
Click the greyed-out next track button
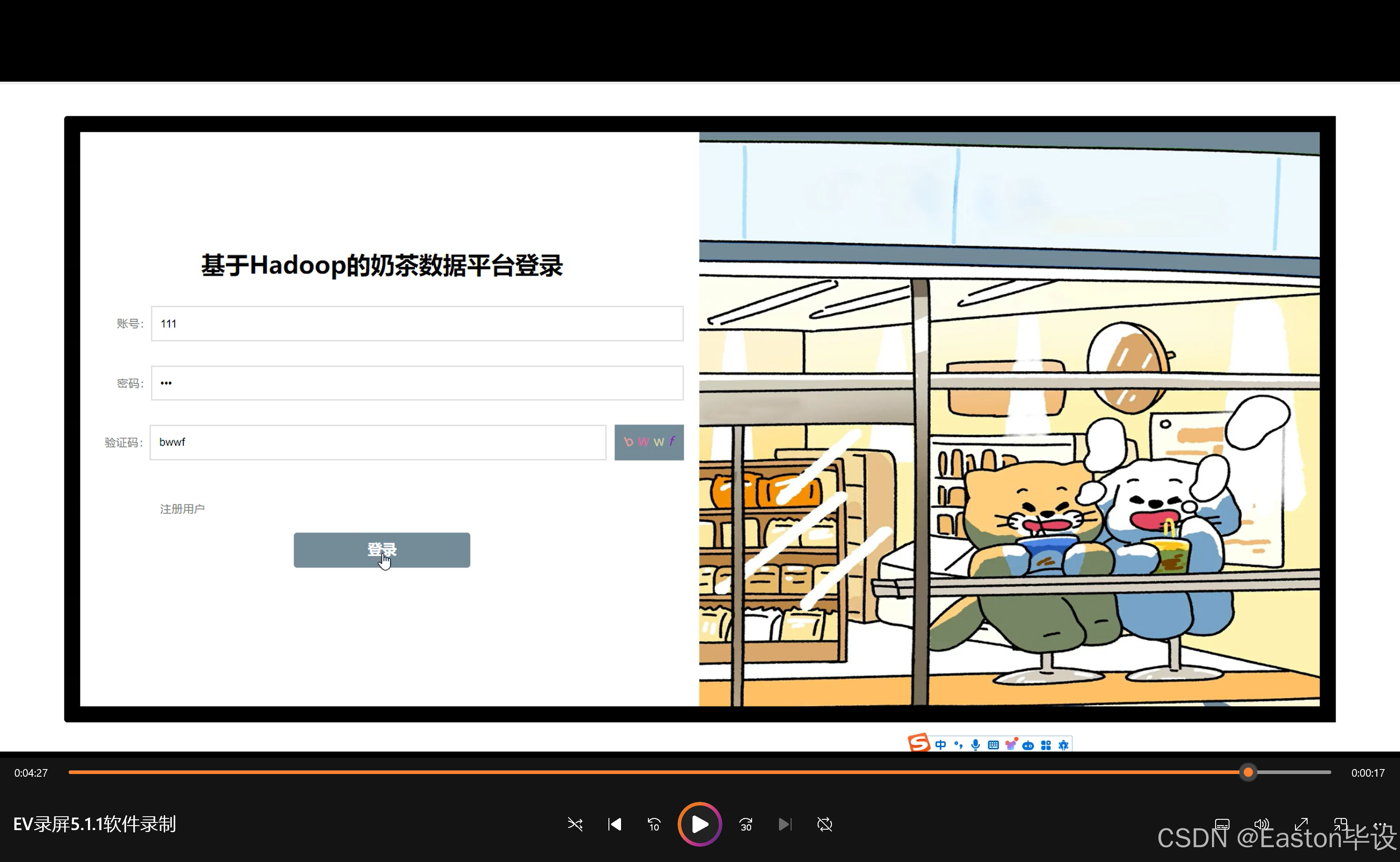[x=785, y=824]
